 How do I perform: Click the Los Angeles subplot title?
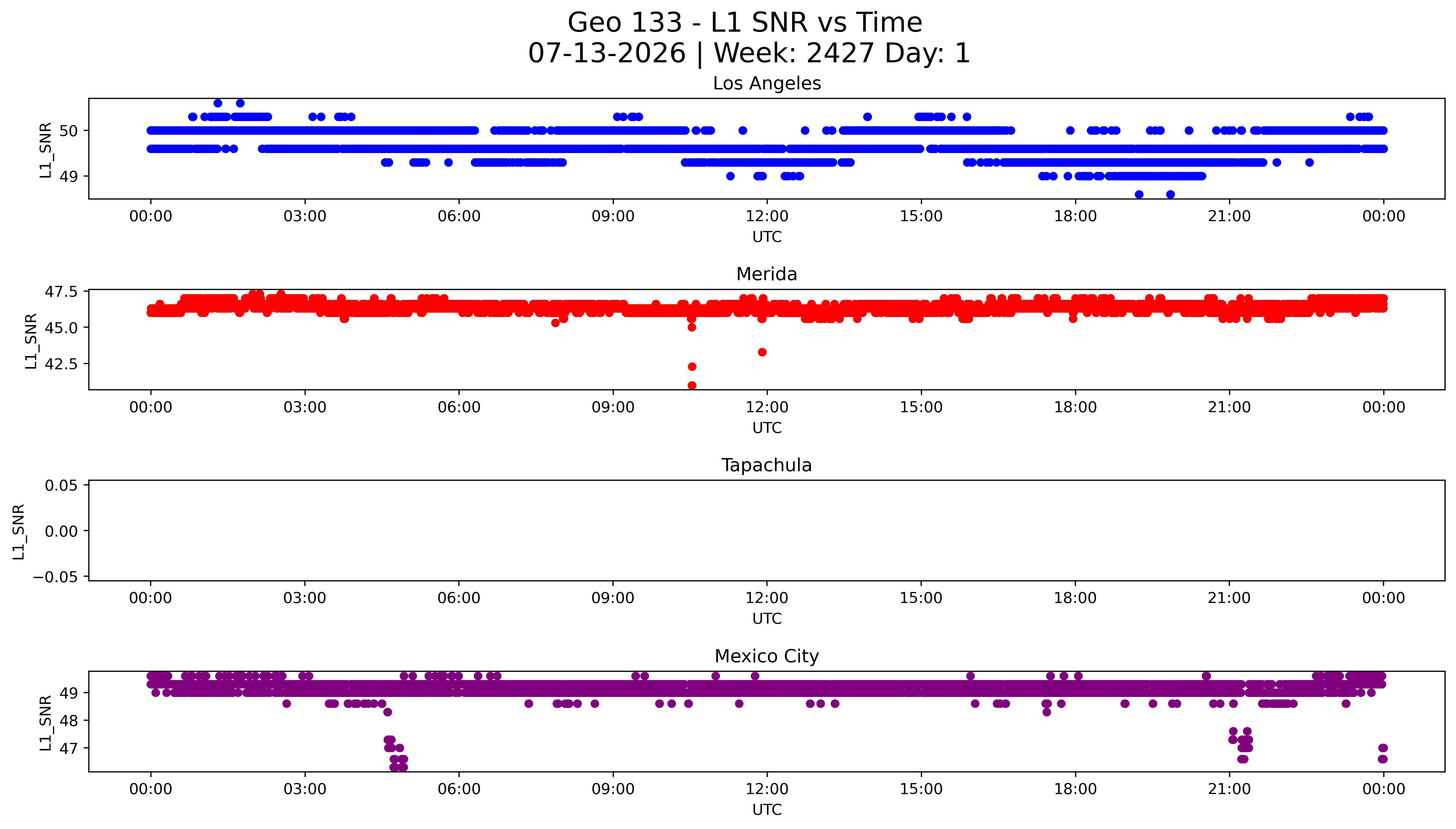pos(766,83)
